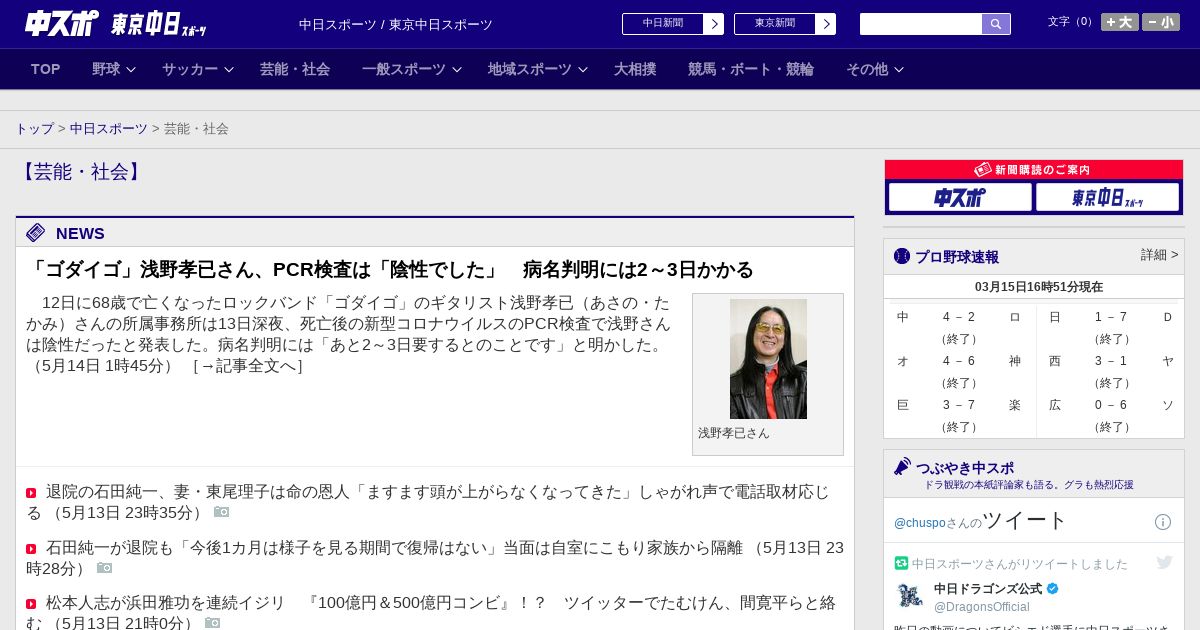1200x630 pixels.
Task: Open the 松本人志が浜田雅功を連続イジリ article
Action: coord(430,613)
